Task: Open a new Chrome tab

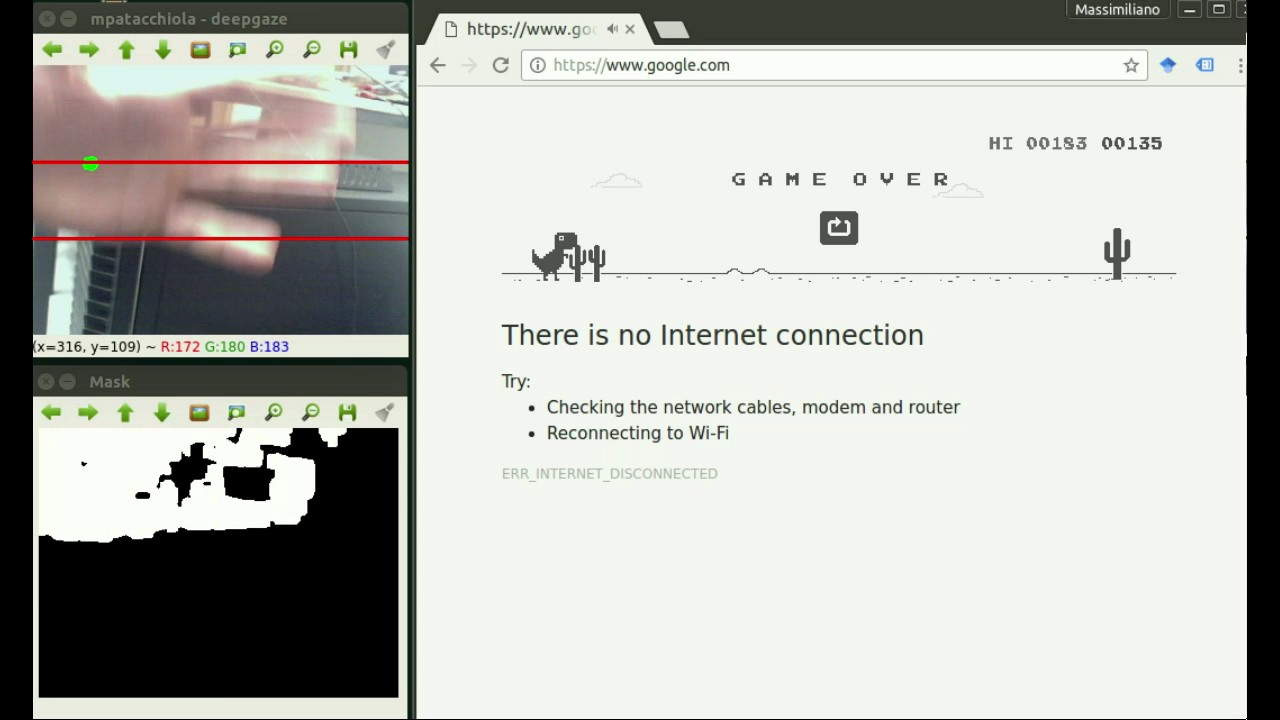Action: pyautogui.click(x=671, y=30)
